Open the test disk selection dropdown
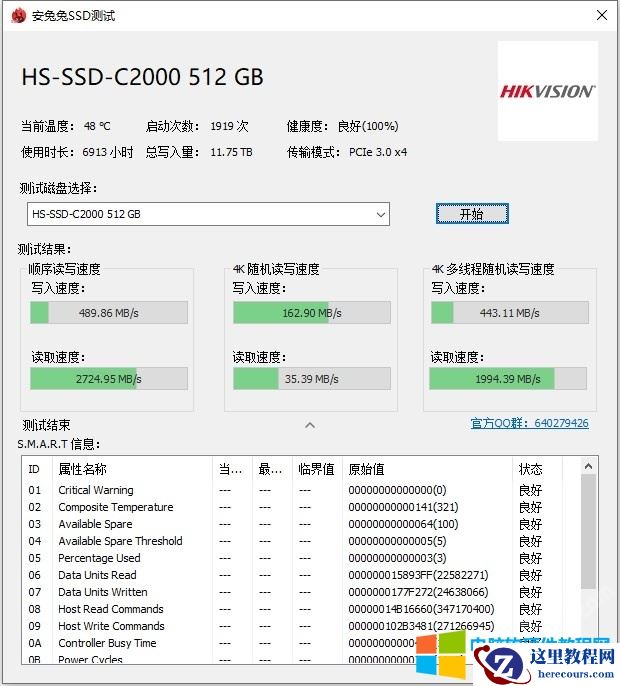The height and width of the screenshot is (686, 620). (208, 214)
